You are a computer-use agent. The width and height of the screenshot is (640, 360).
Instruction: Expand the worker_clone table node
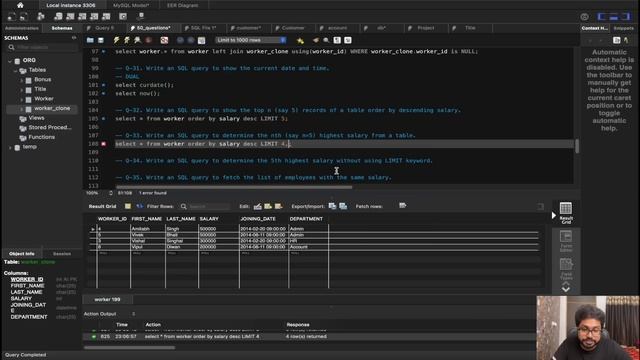[22, 109]
